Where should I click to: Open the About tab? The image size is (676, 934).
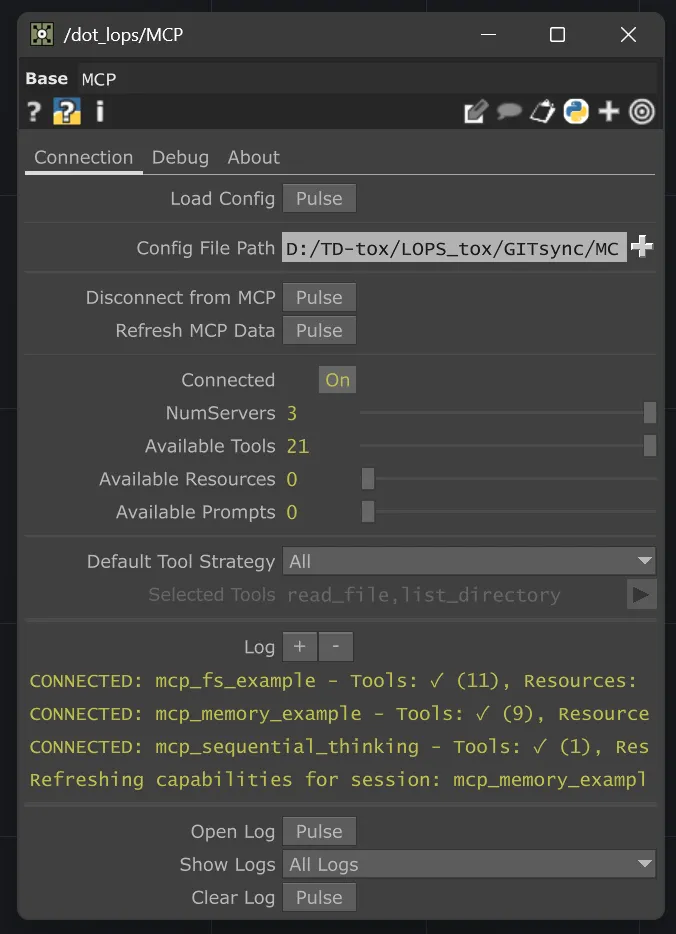[253, 157]
